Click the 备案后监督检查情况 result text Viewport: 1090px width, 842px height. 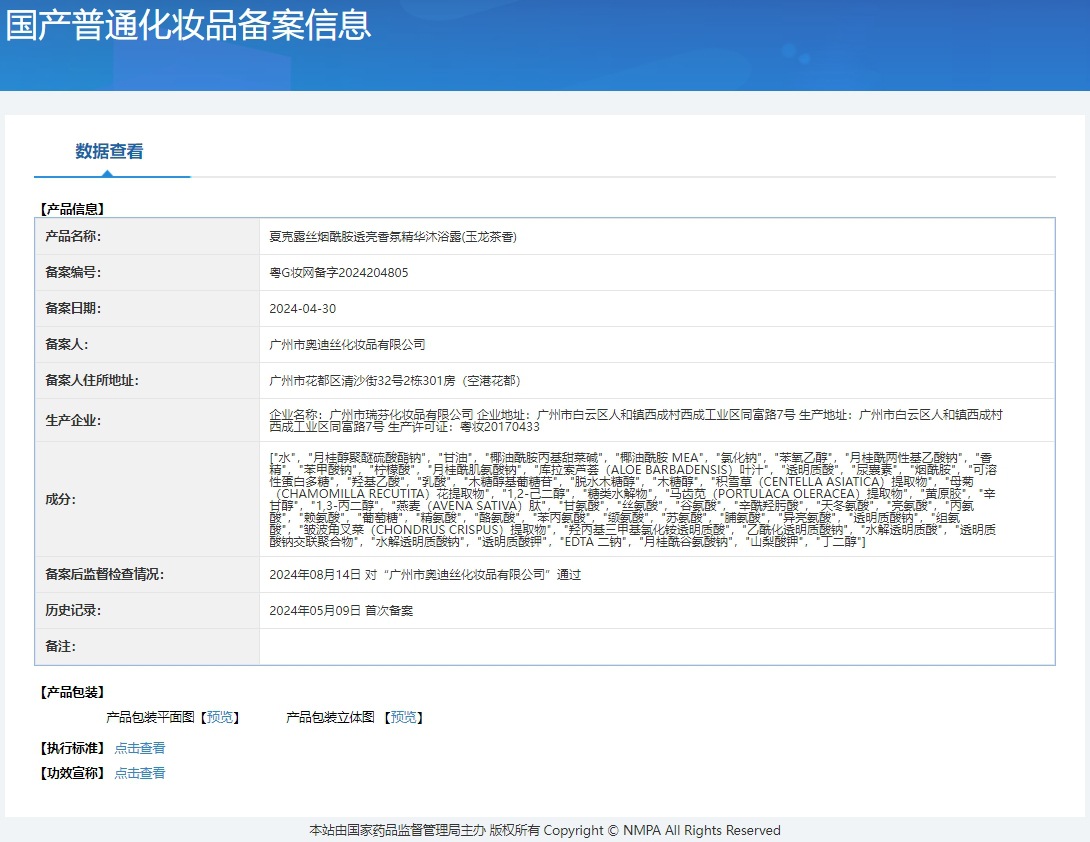tap(425, 575)
